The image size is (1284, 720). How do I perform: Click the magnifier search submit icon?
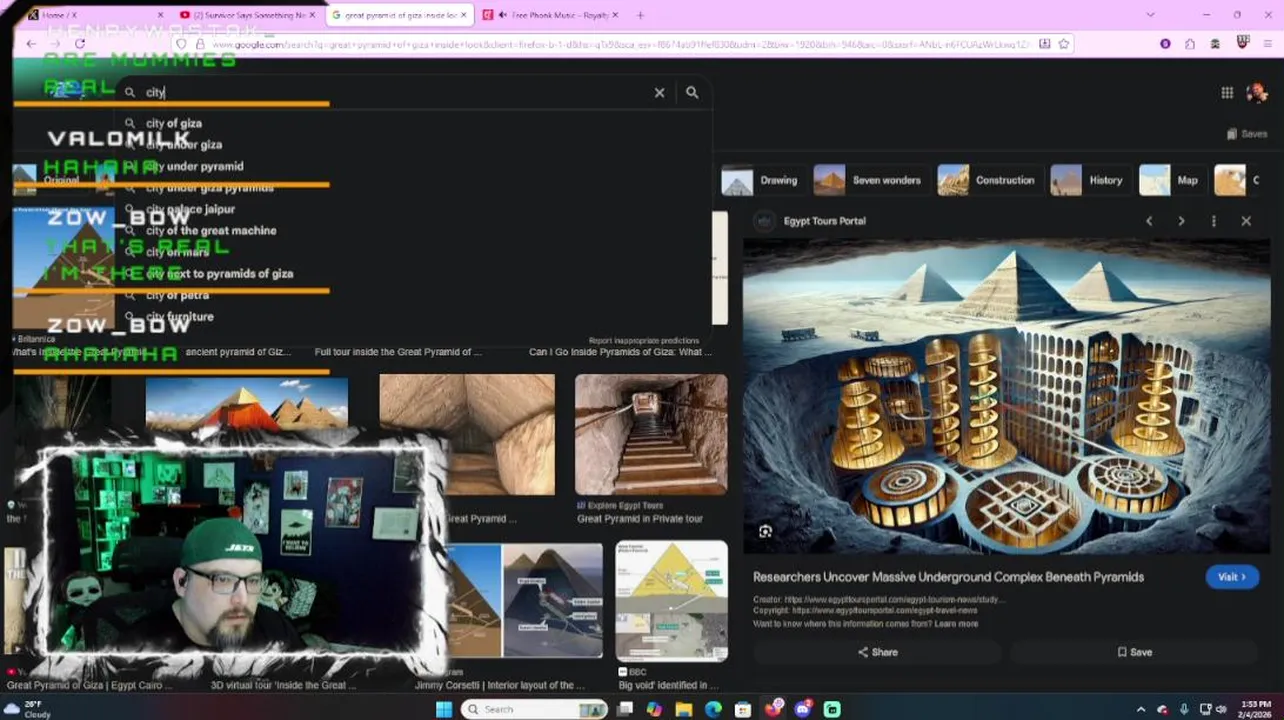(692, 92)
